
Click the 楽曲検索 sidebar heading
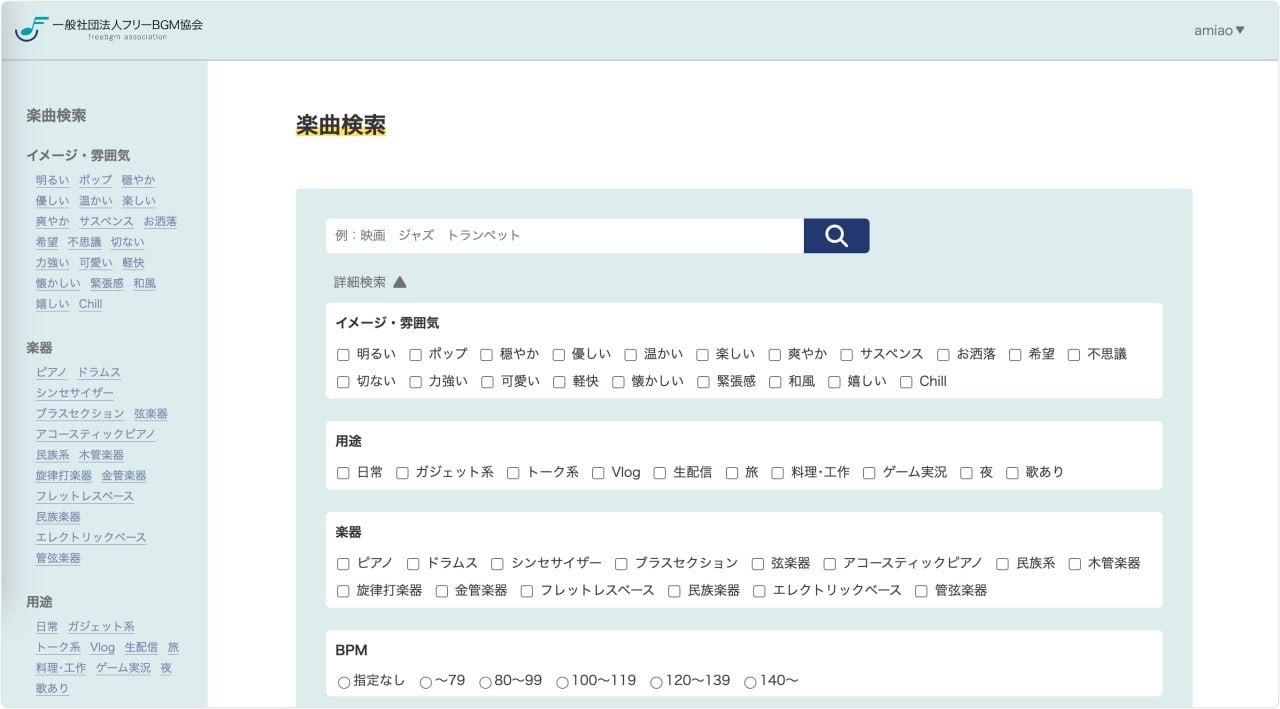pos(56,116)
